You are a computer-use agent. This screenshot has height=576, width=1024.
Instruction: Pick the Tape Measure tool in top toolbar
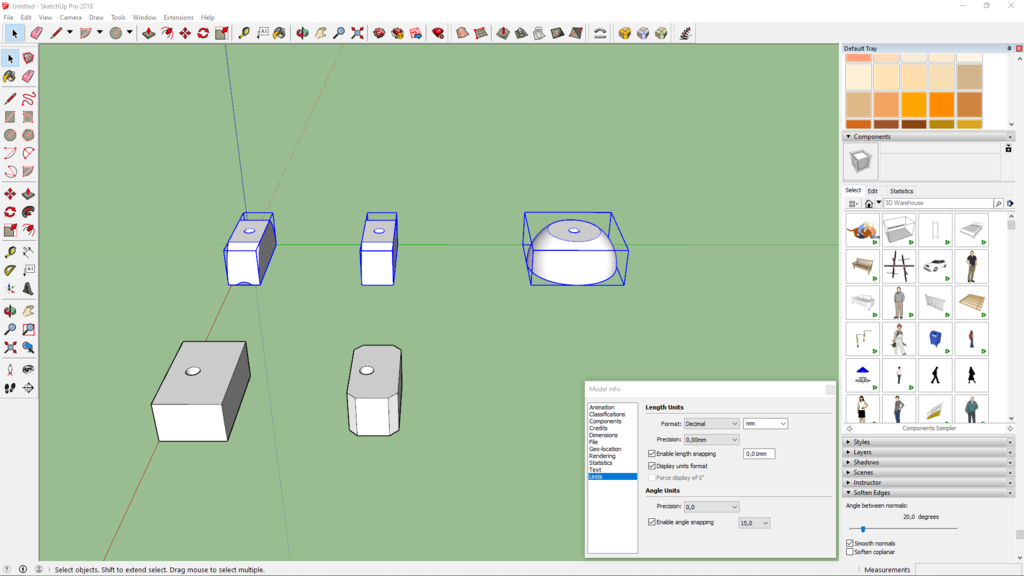point(244,33)
